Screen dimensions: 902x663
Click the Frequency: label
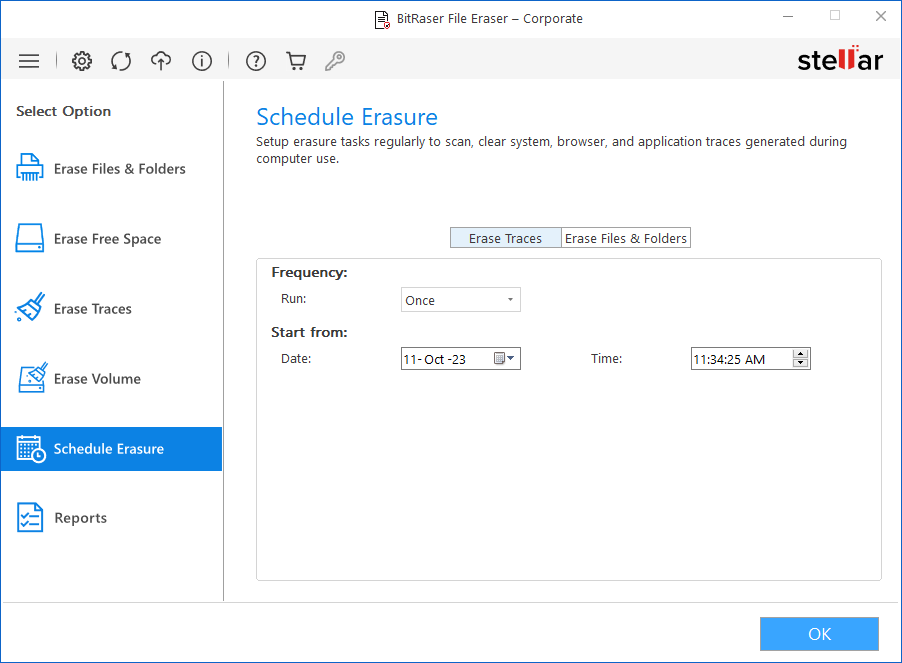coord(309,273)
